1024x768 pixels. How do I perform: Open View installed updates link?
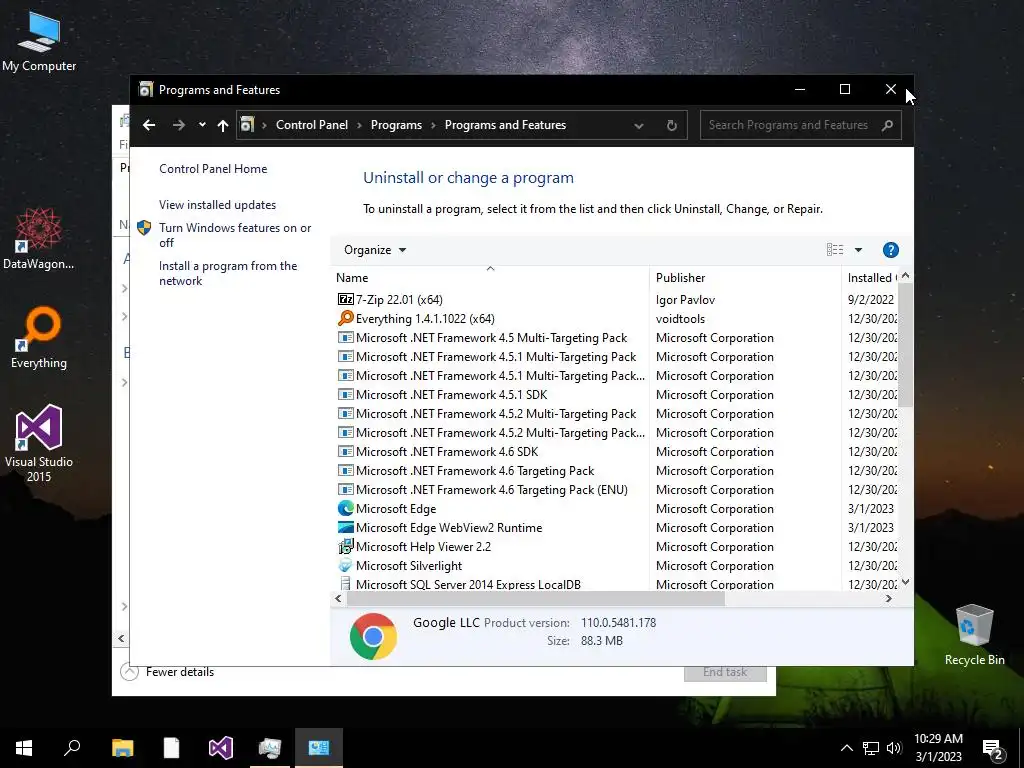coord(217,205)
